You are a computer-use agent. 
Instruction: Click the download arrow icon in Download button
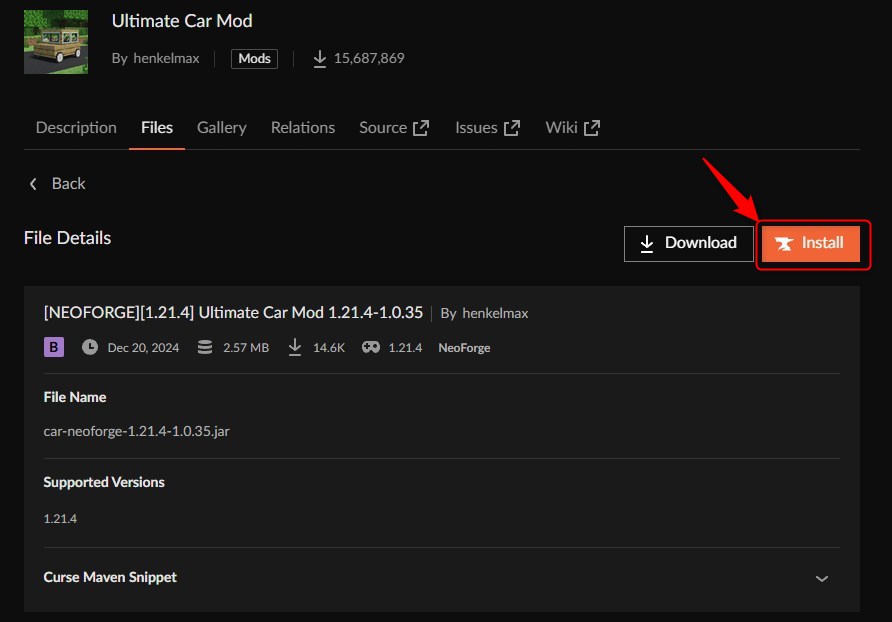click(647, 244)
